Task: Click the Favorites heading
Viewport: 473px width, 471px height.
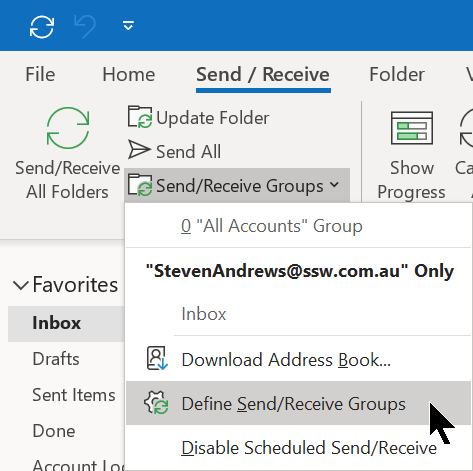Action: [x=75, y=285]
